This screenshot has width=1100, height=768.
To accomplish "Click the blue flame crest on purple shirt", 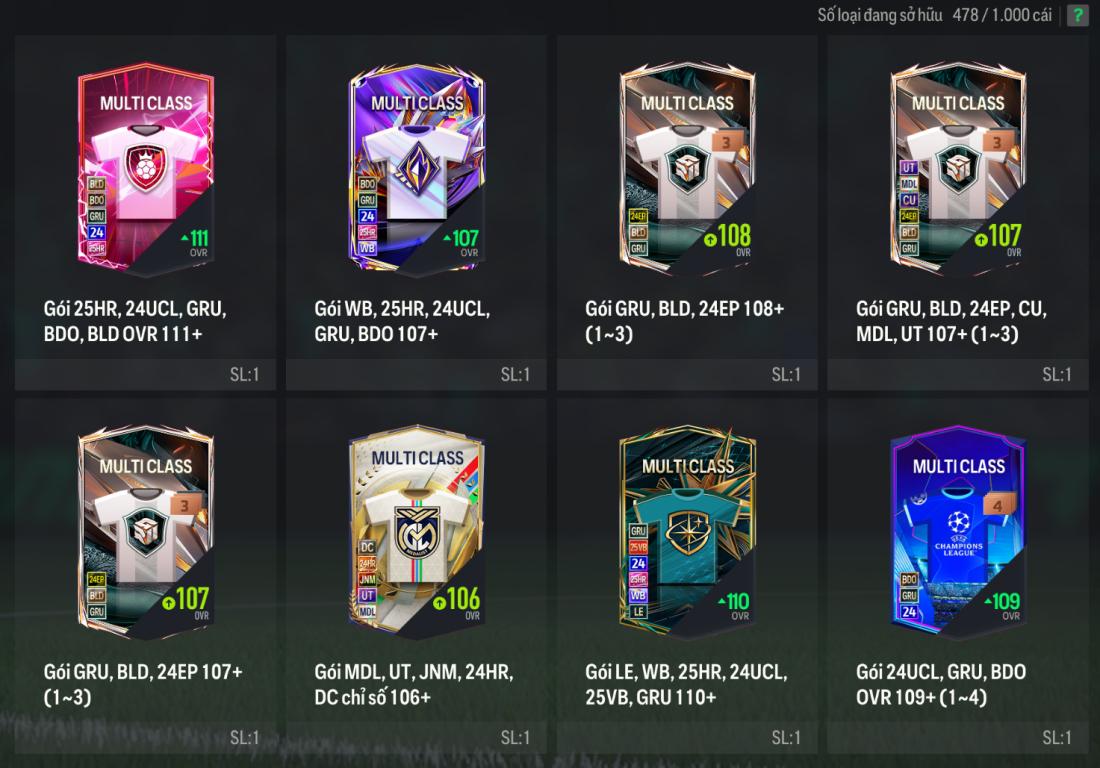I will 417,167.
